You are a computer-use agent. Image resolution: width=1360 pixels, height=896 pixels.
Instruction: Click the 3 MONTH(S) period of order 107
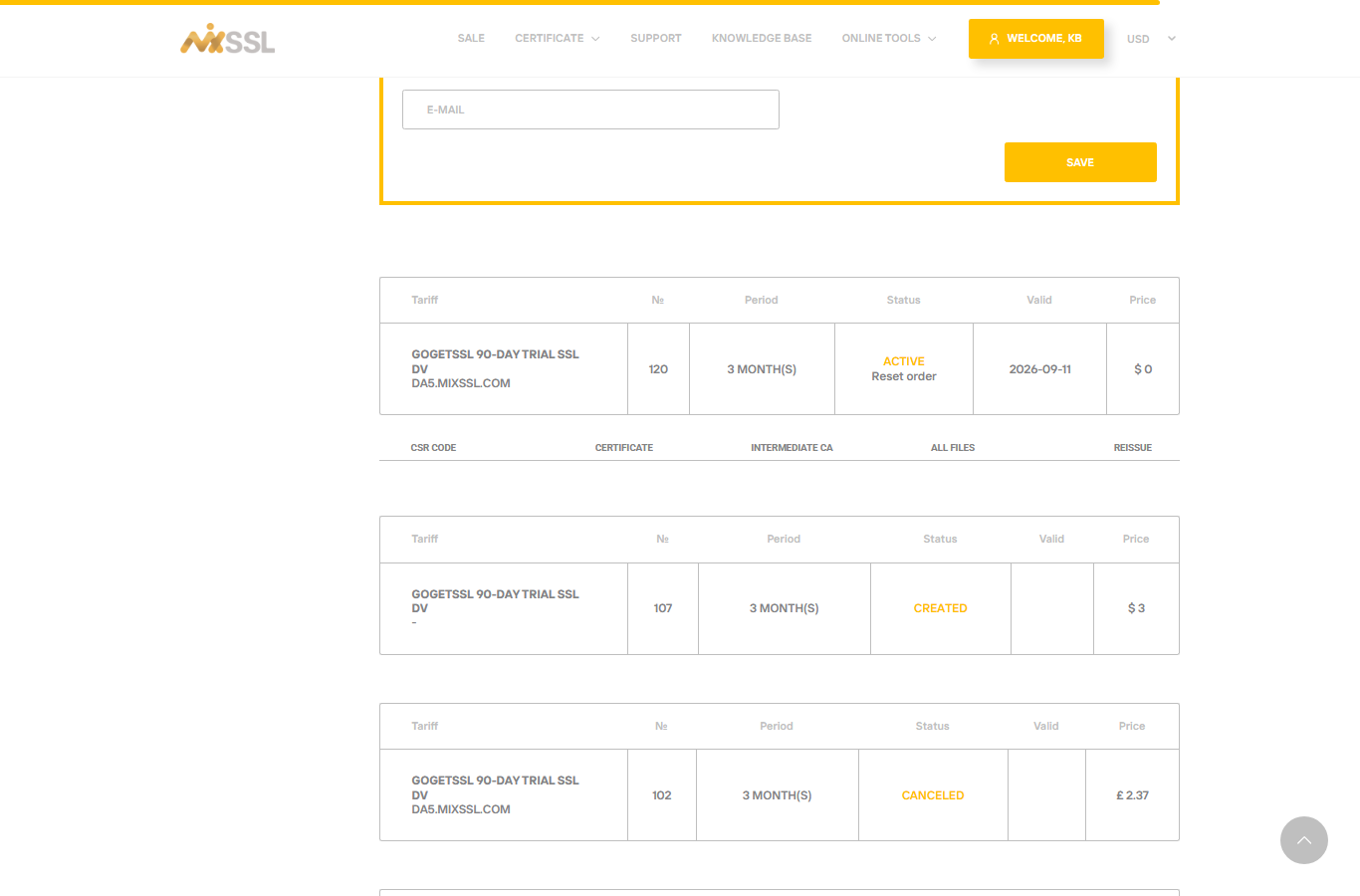785,608
